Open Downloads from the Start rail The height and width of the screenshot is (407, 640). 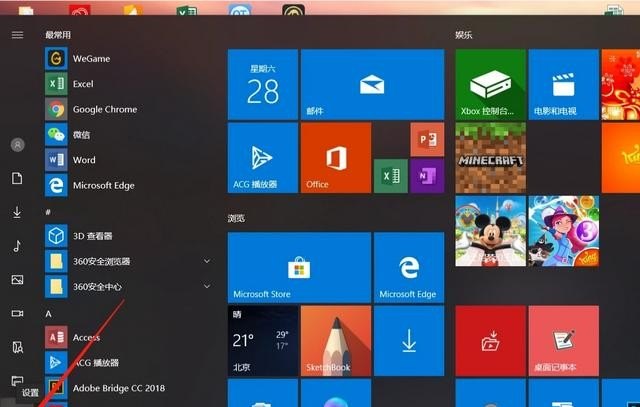click(x=17, y=212)
